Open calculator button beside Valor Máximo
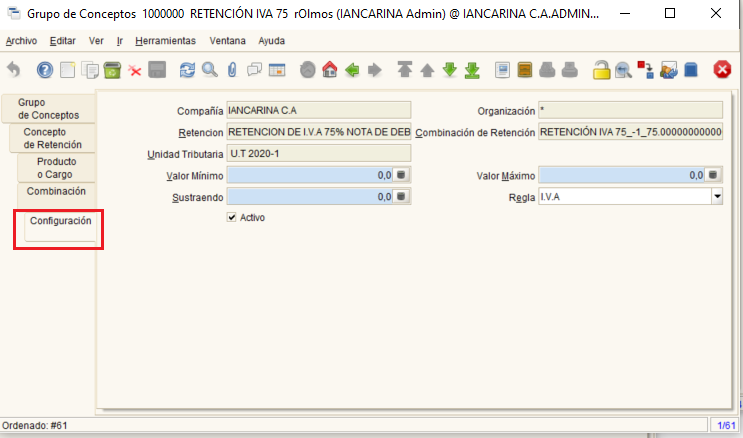This screenshot has height=438, width=743. [x=713, y=175]
